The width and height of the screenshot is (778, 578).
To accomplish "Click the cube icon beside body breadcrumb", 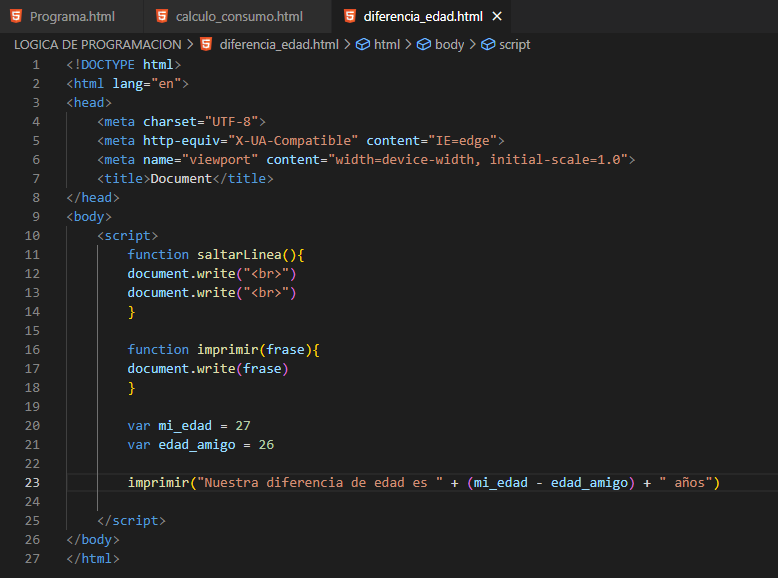I will coord(424,45).
